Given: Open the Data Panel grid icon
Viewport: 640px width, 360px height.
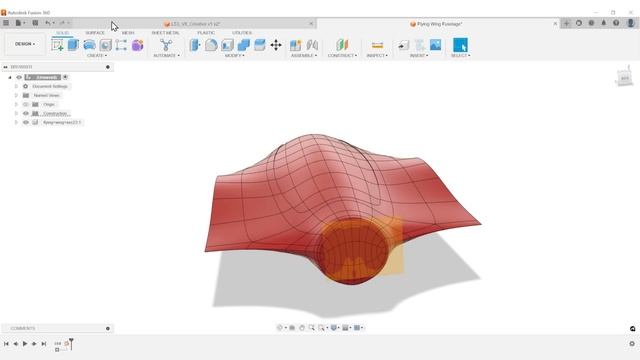Looking at the screenshot, I should (x=6, y=23).
